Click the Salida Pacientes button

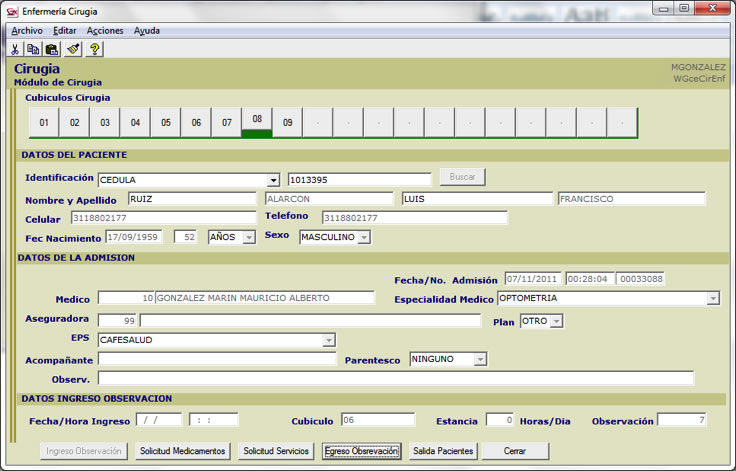pyautogui.click(x=443, y=451)
